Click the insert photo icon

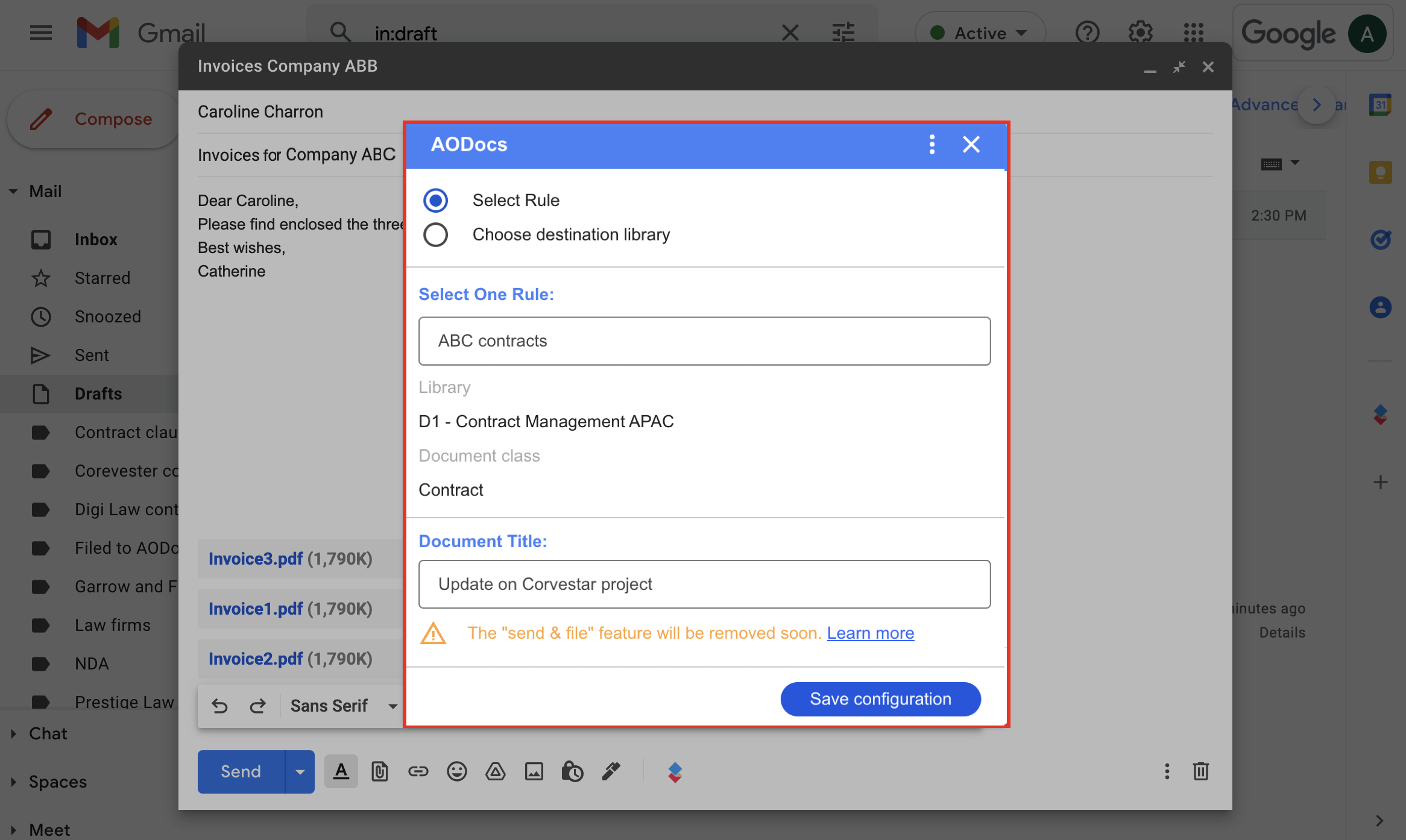pos(534,772)
